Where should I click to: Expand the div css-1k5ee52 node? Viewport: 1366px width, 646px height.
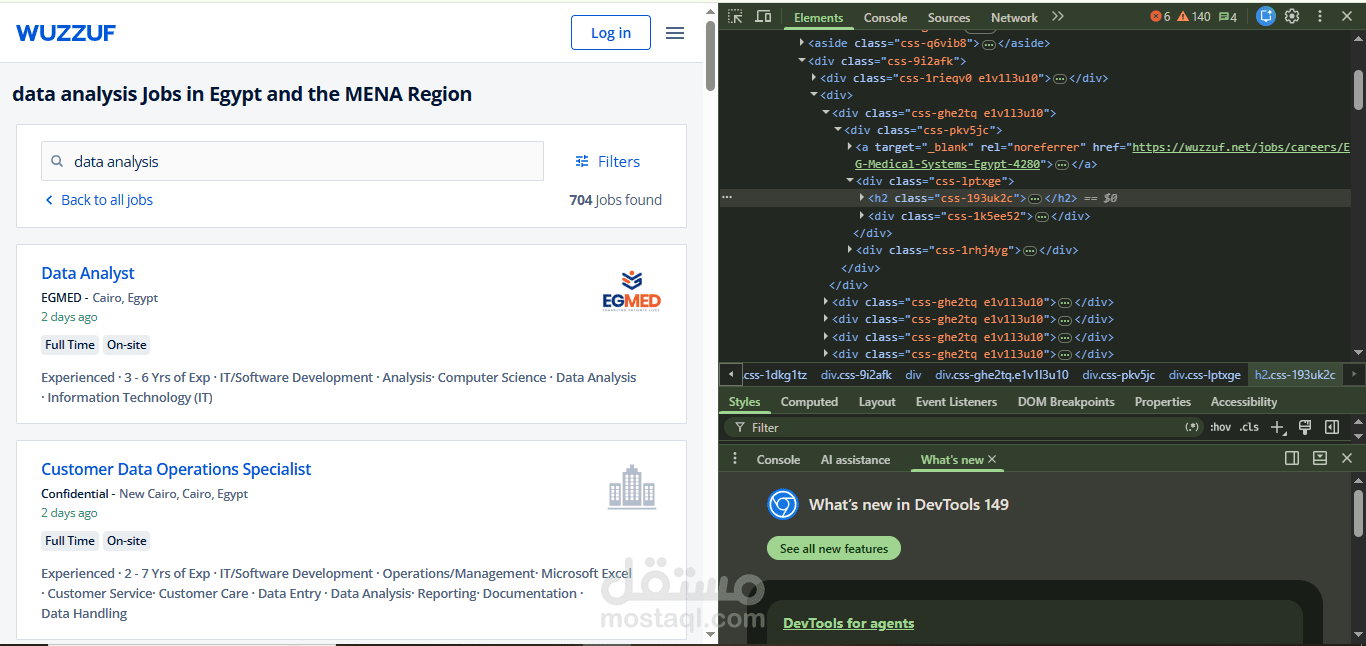click(862, 216)
